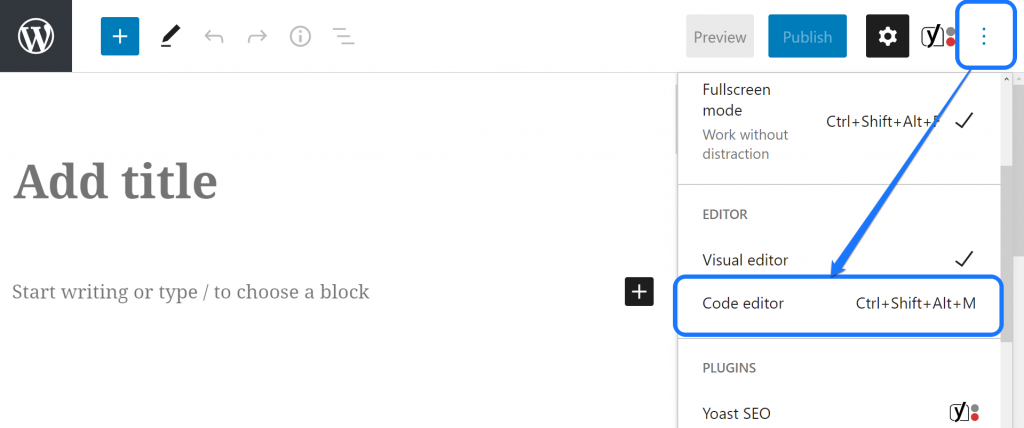Click the Redo arrow icon
Screen dimensions: 1024x428
pyautogui.click(x=257, y=37)
